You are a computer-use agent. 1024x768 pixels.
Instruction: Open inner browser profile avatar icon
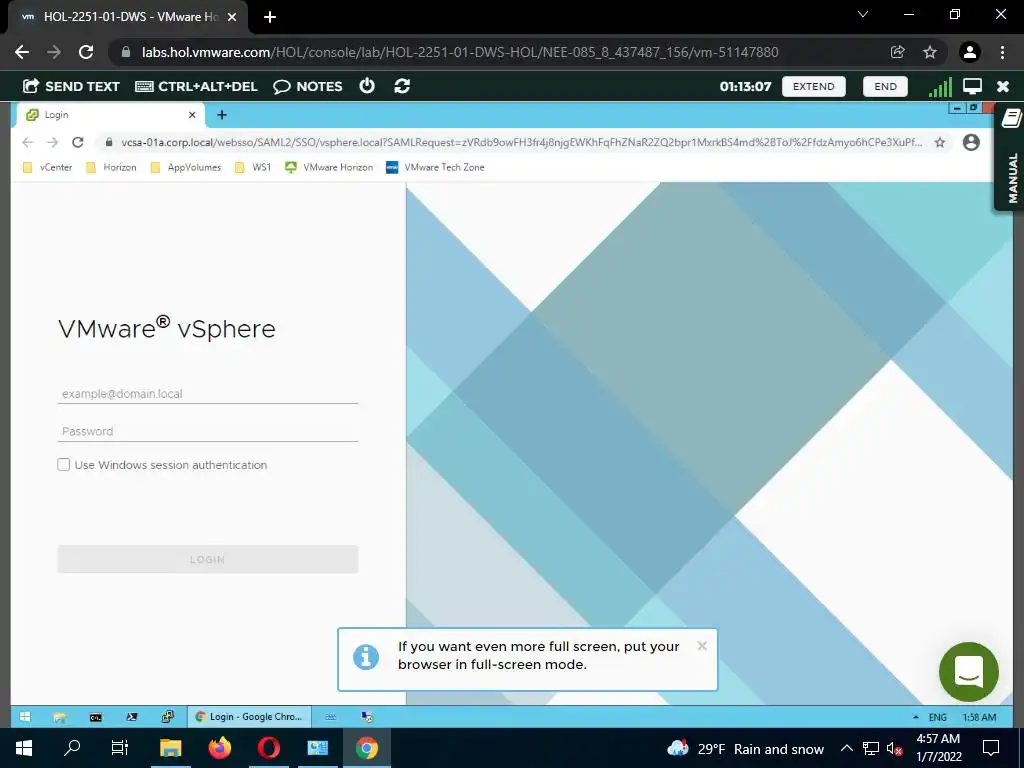pos(971,142)
